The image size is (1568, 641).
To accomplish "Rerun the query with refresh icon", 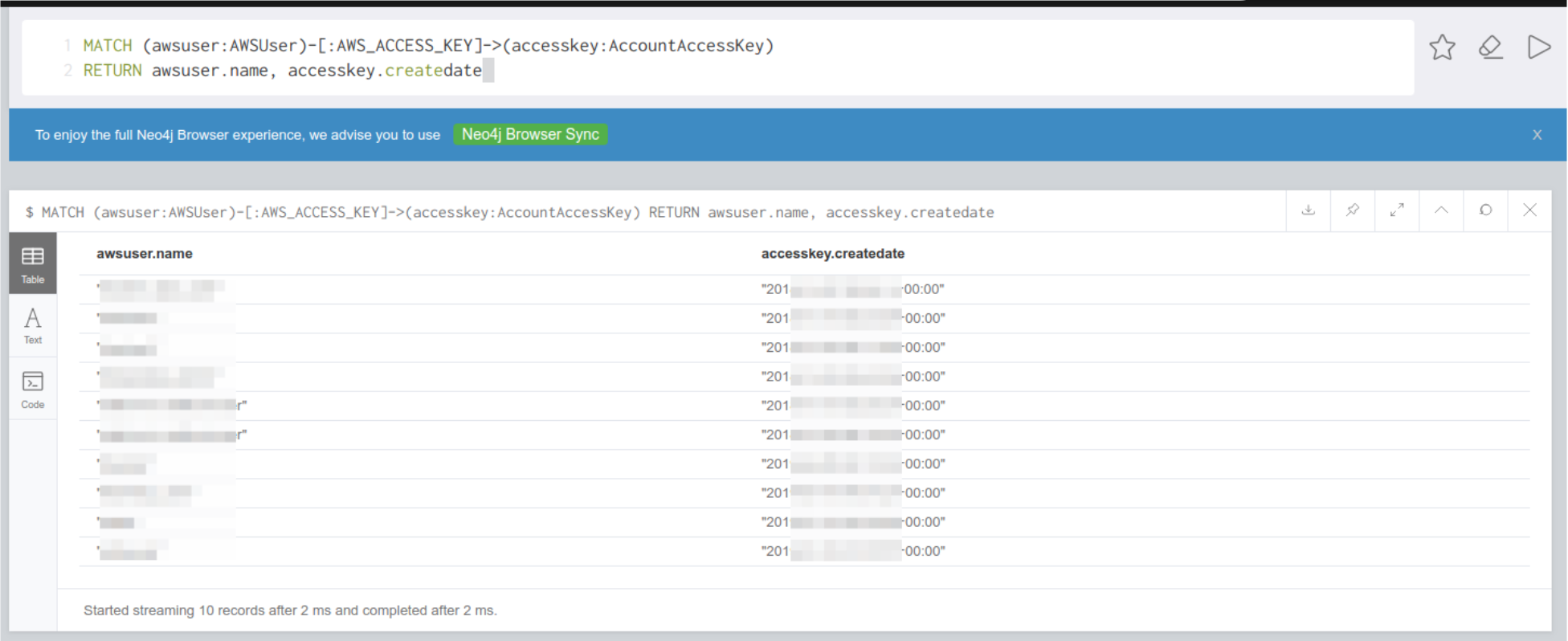I will pyautogui.click(x=1485, y=210).
